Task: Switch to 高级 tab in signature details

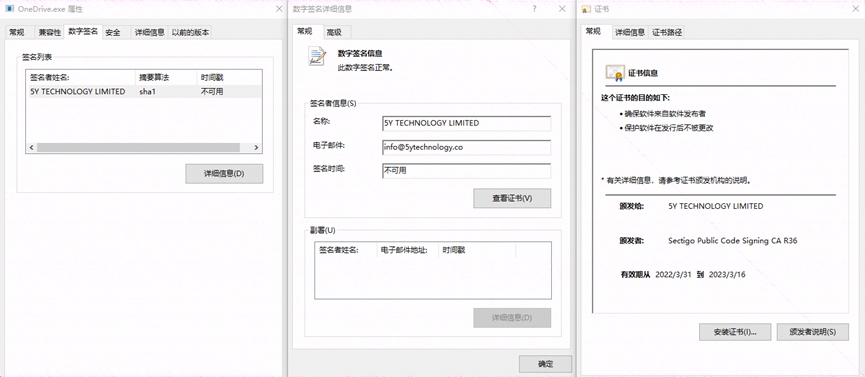Action: pos(334,33)
